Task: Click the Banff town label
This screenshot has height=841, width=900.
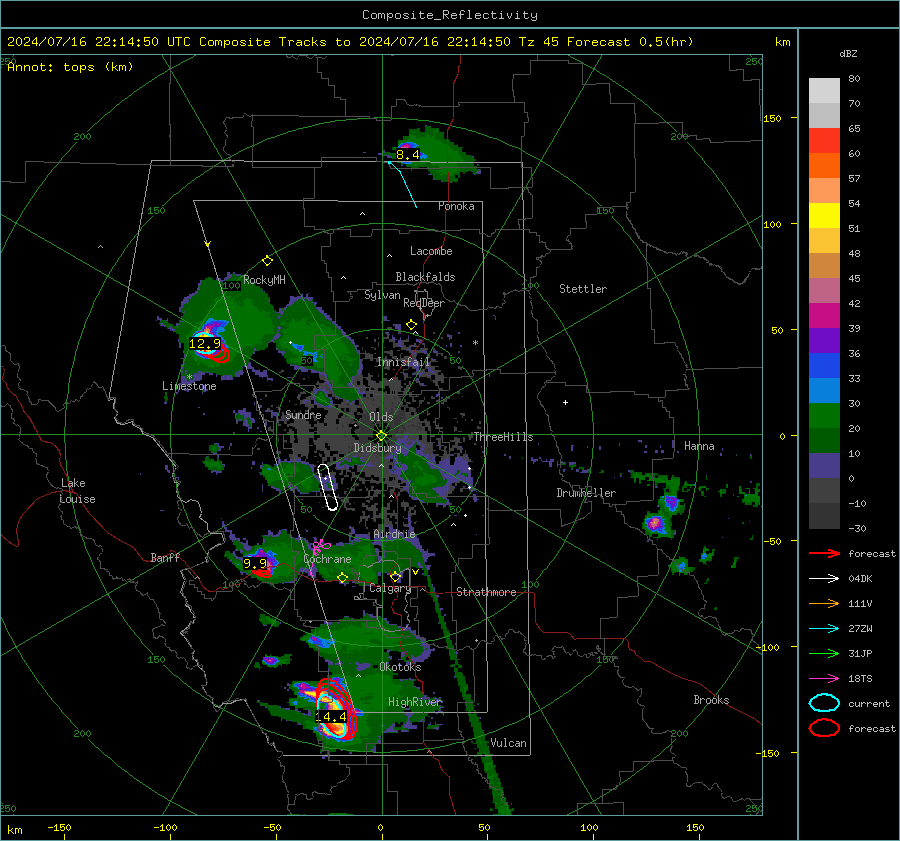Action: [165, 557]
